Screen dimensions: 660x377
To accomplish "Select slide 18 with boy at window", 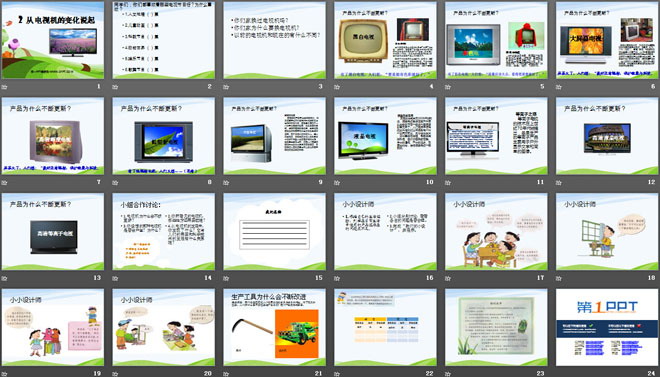I will 607,231.
